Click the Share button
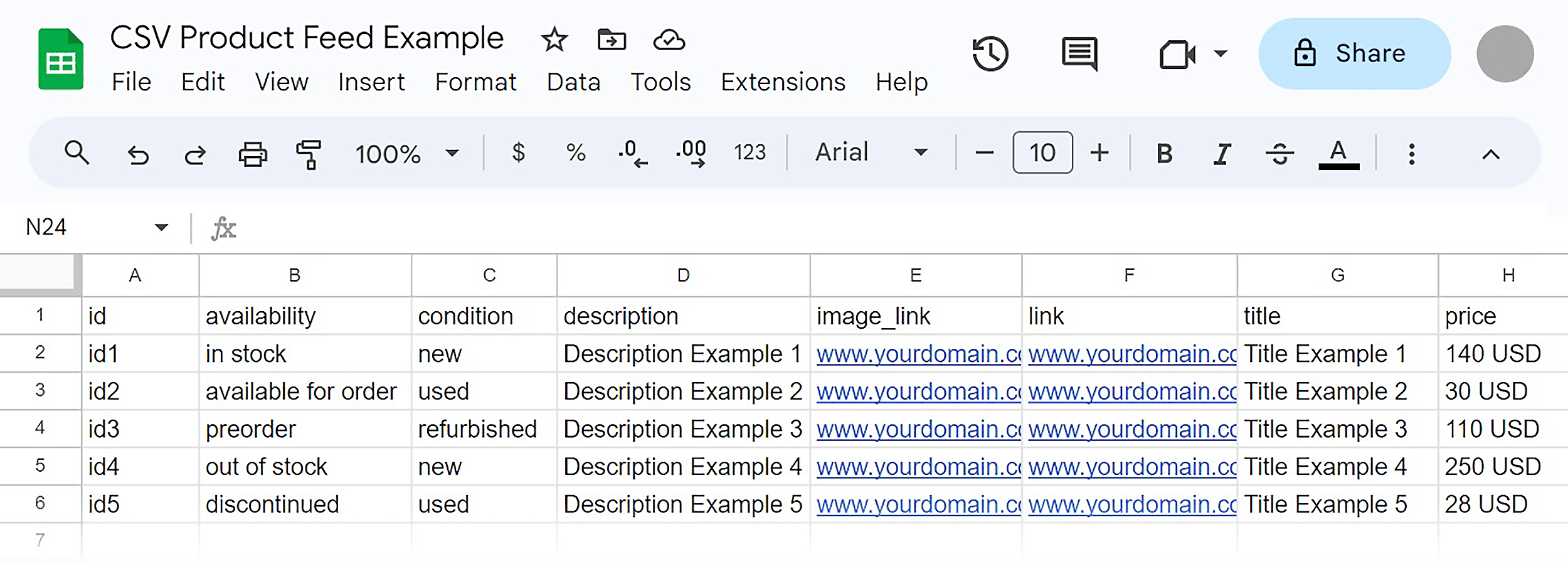The width and height of the screenshot is (1568, 564). tap(1355, 53)
